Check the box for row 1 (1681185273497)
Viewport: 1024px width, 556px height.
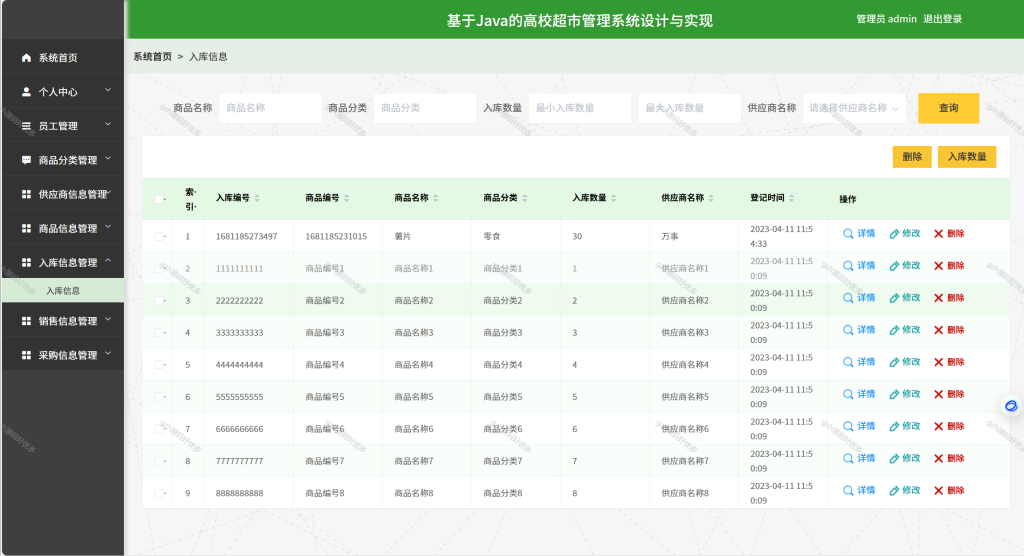(x=159, y=236)
